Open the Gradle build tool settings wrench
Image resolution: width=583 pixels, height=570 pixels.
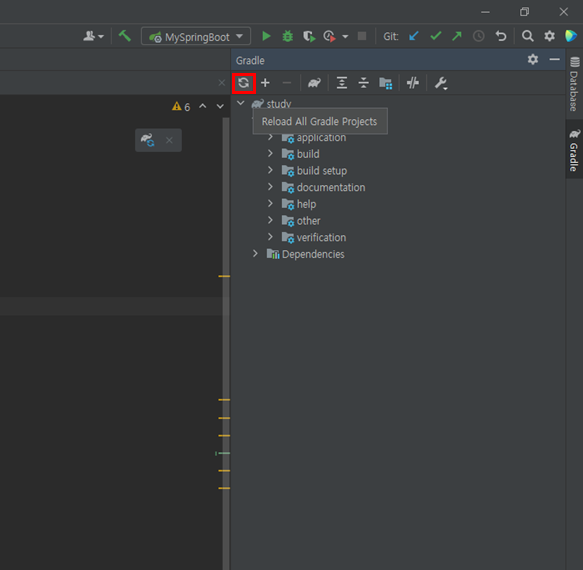pyautogui.click(x=441, y=83)
